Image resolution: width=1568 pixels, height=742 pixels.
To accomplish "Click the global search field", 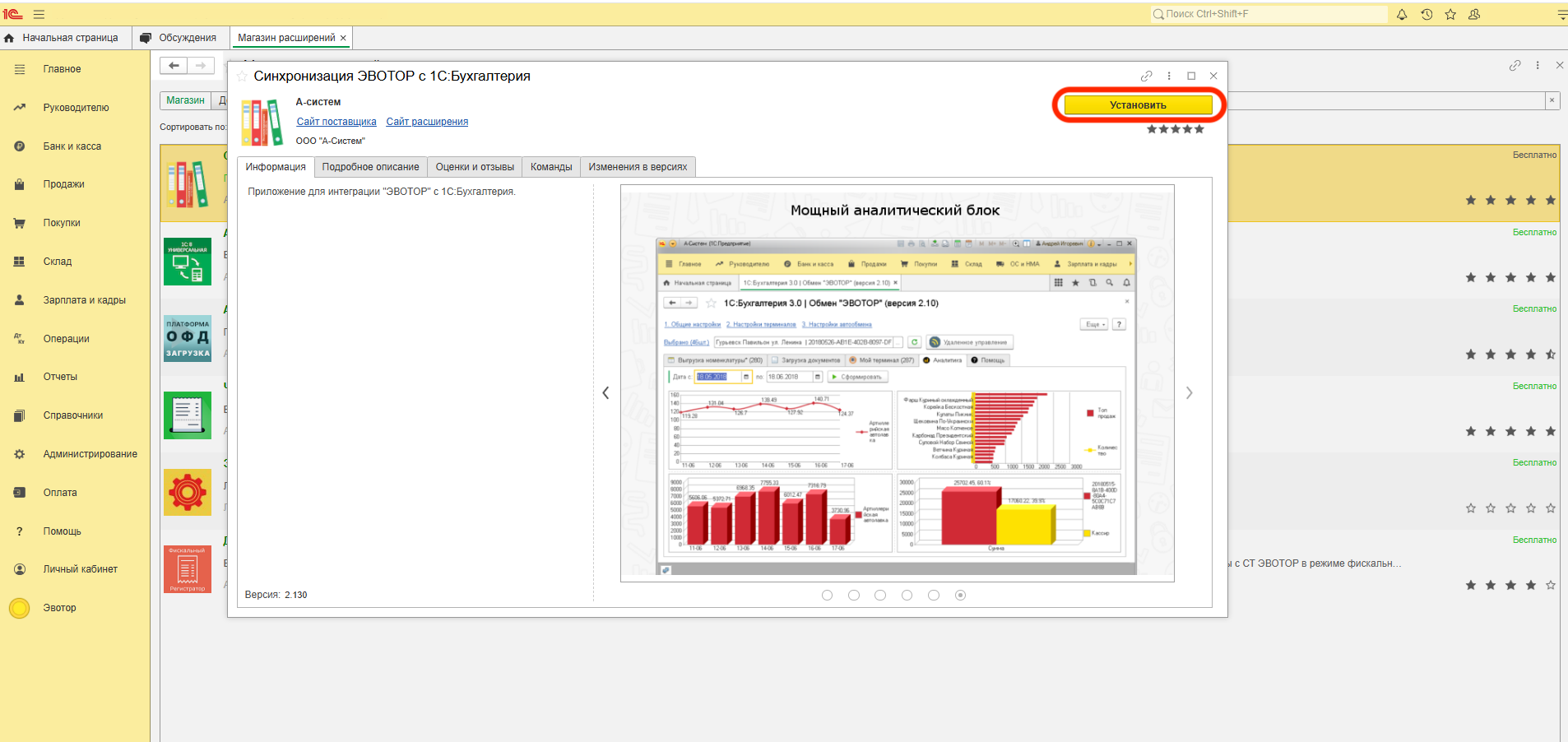I will [x=1271, y=14].
